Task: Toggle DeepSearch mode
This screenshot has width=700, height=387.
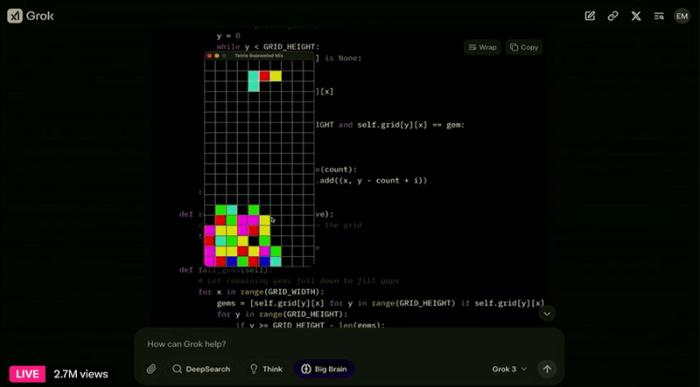Action: click(201, 369)
